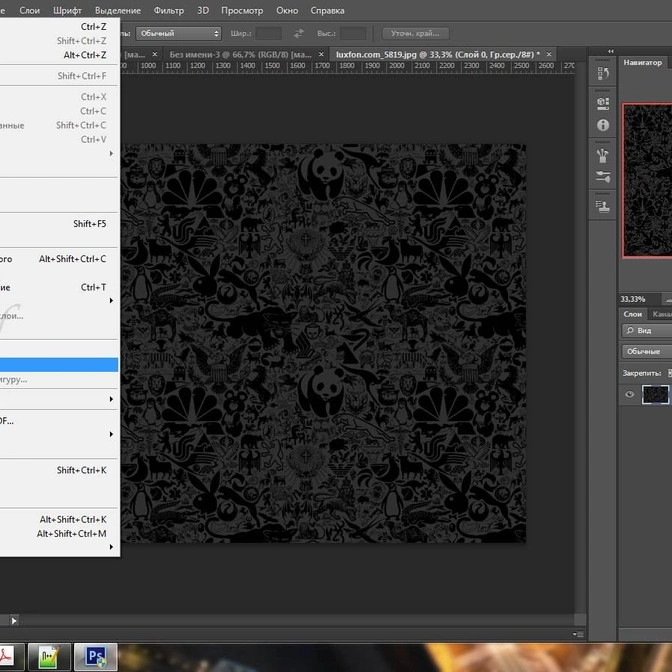Choose the Alt+Shift+Ctrl+K keyboard shortcuts entry
This screenshot has height=672, width=672.
click(x=59, y=519)
